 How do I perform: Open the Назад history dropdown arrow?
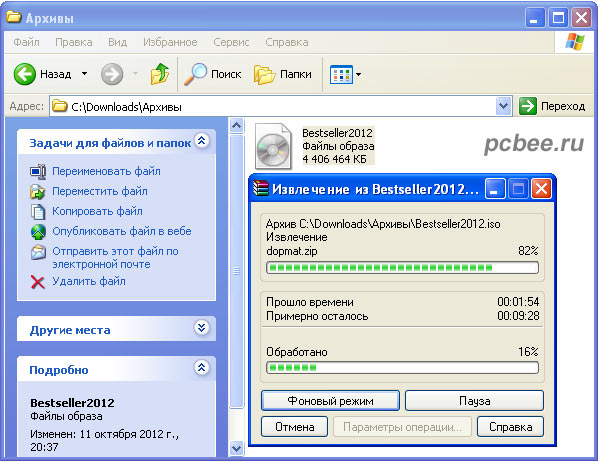pos(85,74)
